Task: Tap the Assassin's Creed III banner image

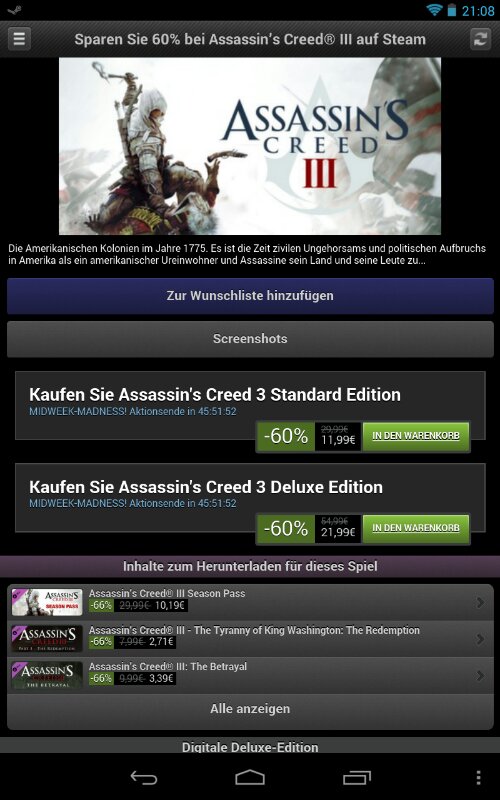Action: click(250, 146)
